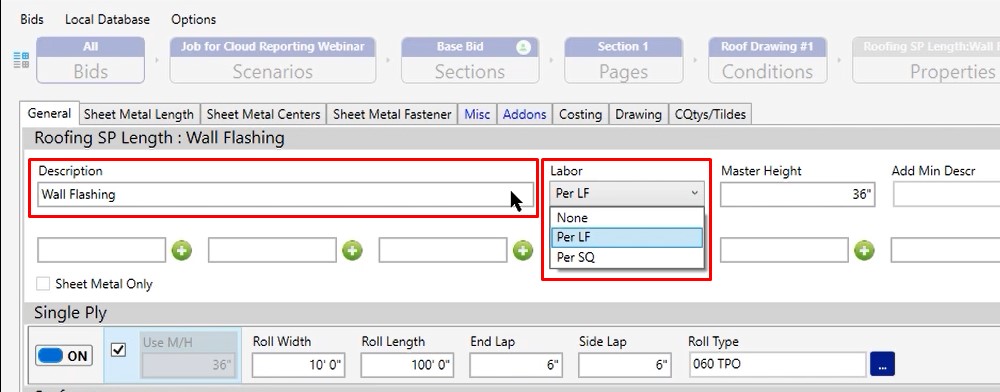Open the Properties breadcrumb step
The height and width of the screenshot is (392, 1000).
pyautogui.click(x=926, y=61)
